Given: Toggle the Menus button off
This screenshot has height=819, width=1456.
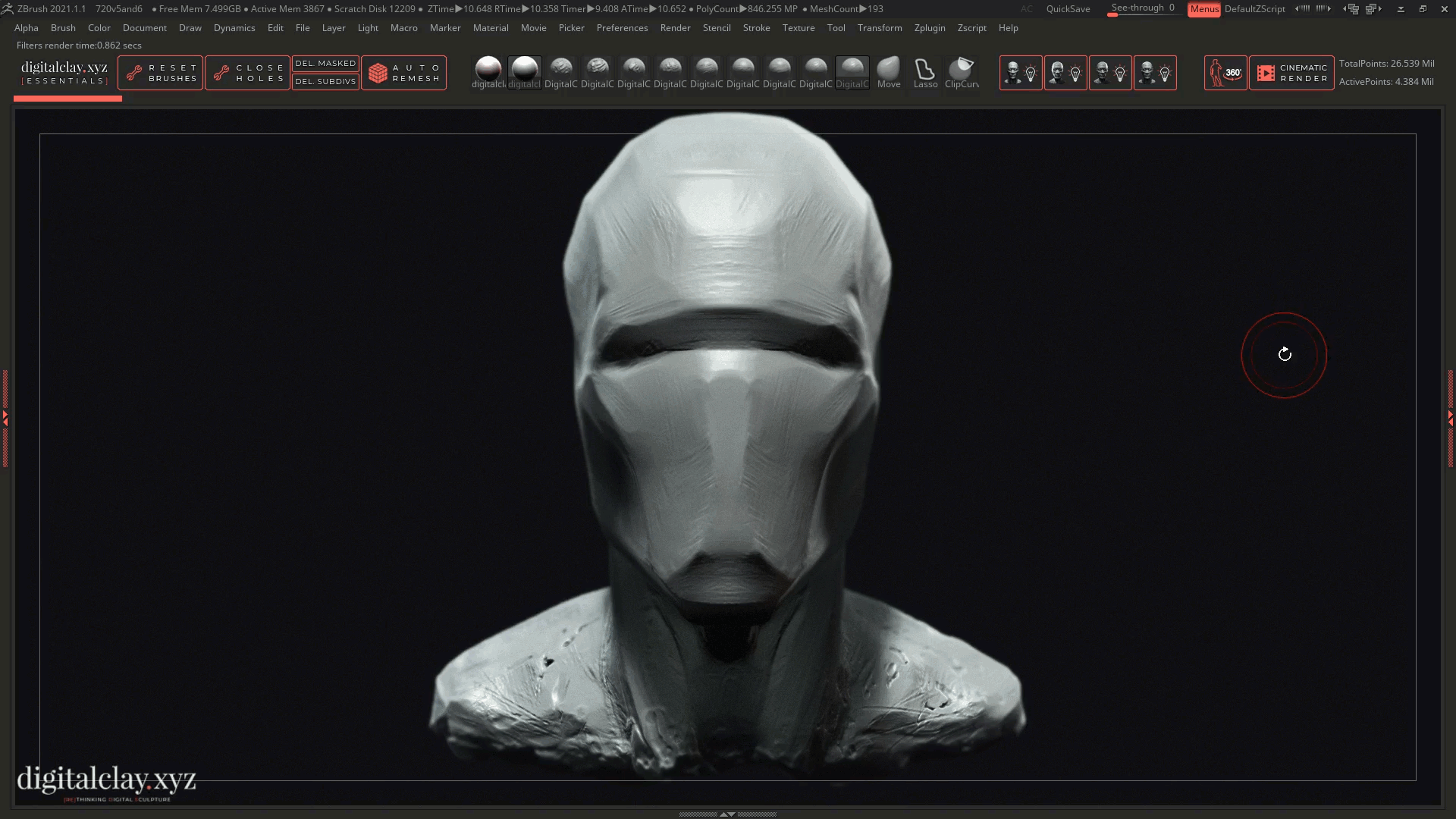Looking at the screenshot, I should point(1203,9).
